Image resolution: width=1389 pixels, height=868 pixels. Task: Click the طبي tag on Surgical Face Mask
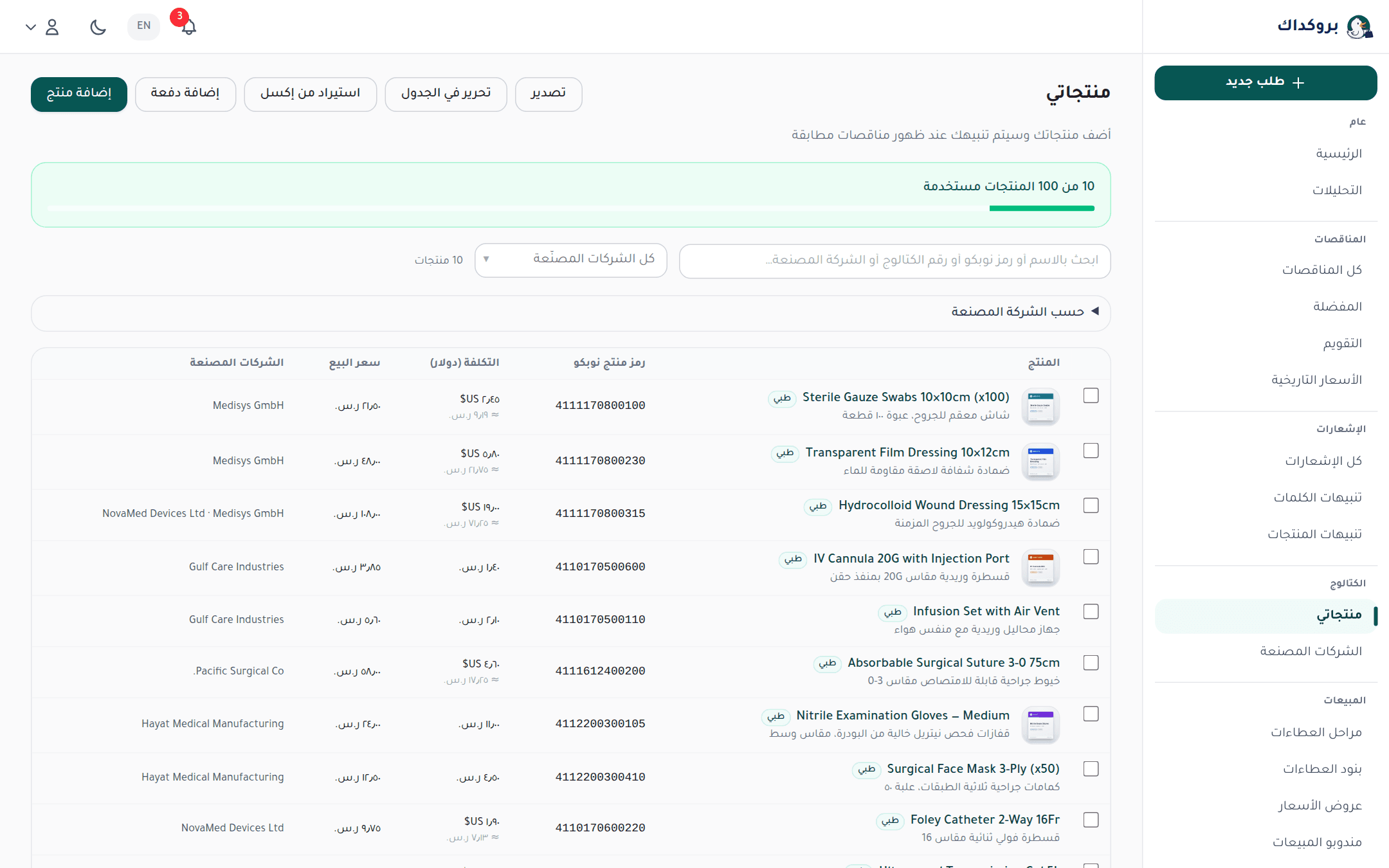[866, 769]
